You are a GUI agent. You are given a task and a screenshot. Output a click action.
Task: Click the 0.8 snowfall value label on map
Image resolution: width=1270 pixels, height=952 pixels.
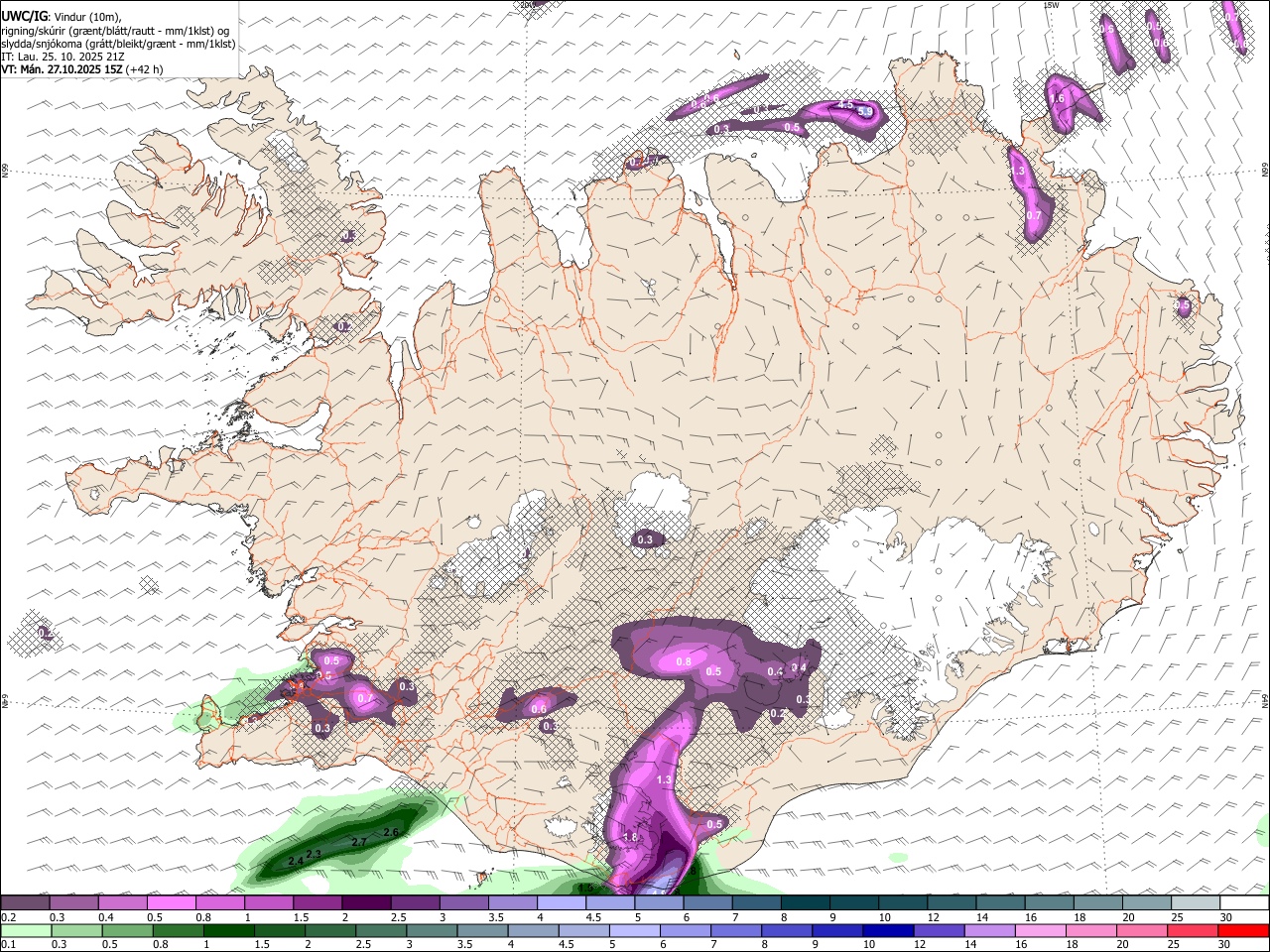point(683,661)
